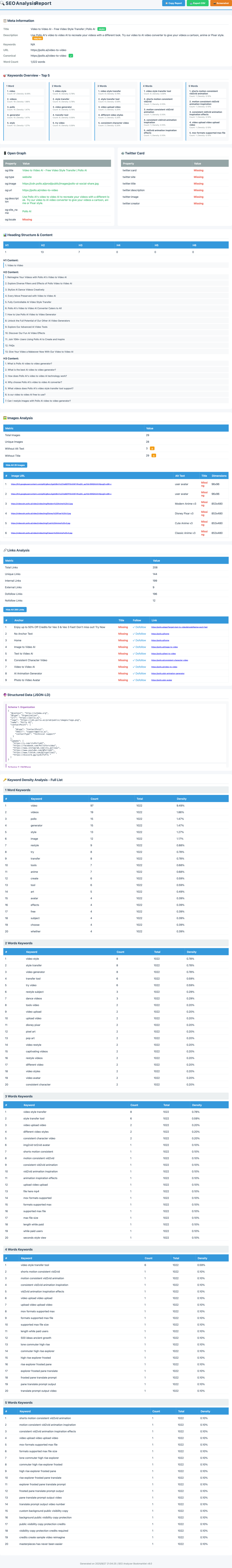
Task: Click the orange badge under the Description text
Action: 38,38
